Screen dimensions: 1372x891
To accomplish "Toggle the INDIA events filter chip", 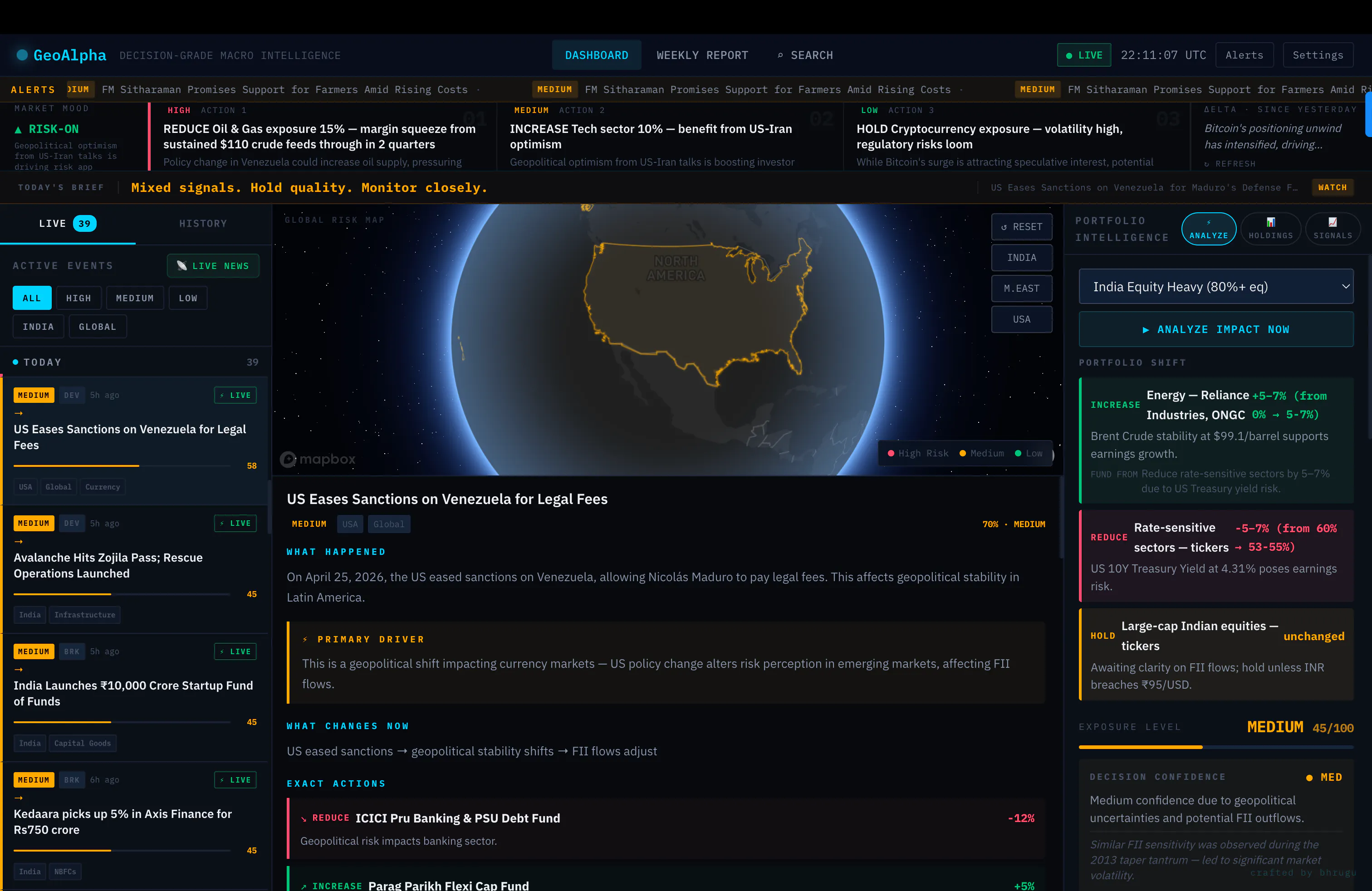I will tap(38, 327).
